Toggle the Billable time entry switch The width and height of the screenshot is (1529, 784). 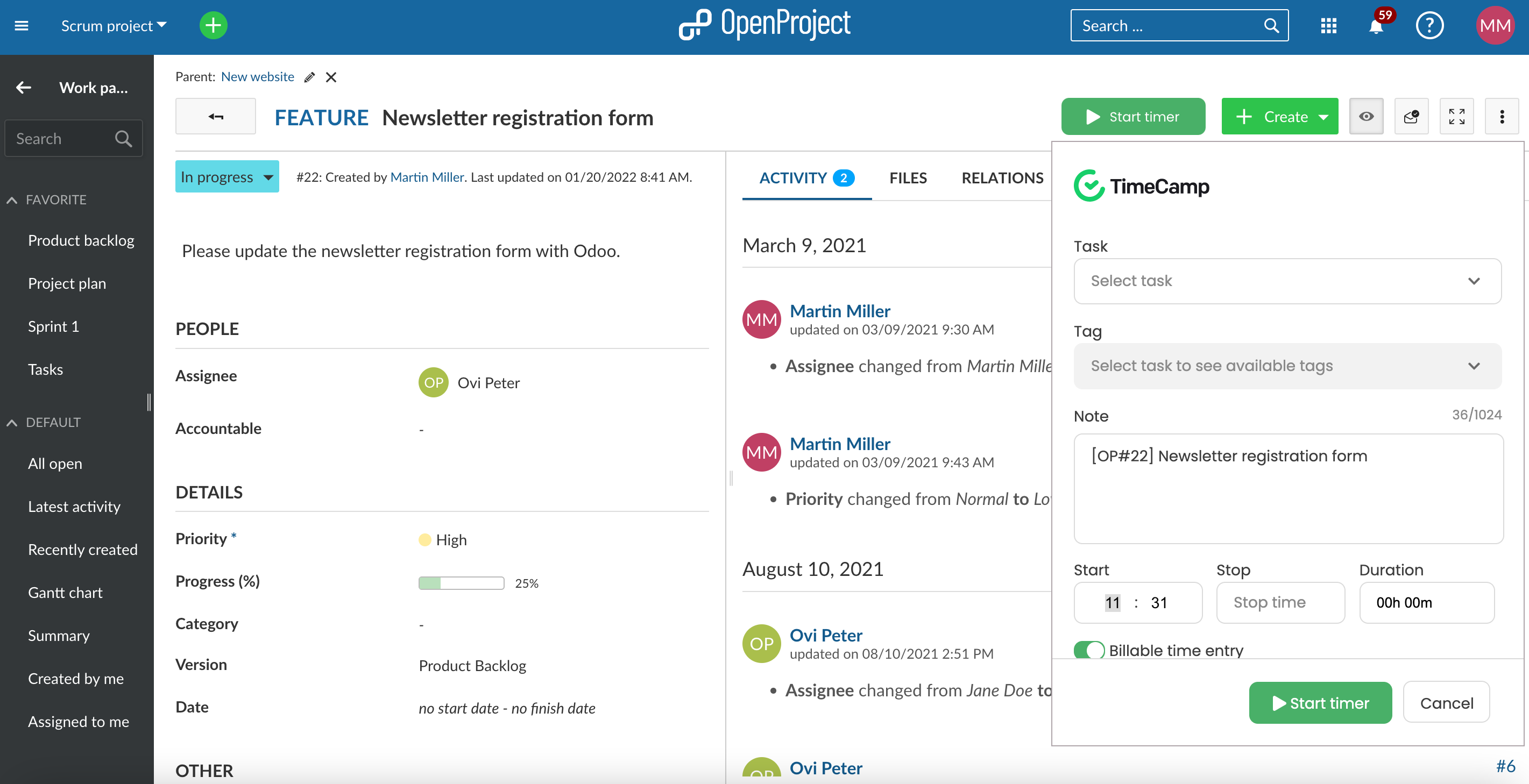click(x=1089, y=649)
